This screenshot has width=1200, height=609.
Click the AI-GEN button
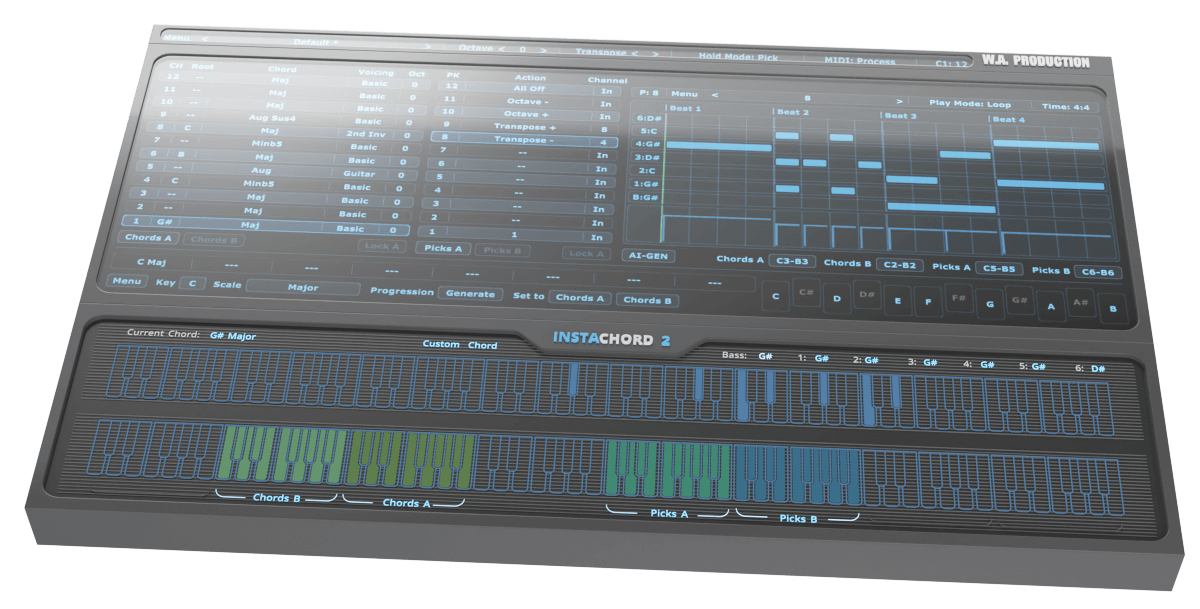[649, 256]
